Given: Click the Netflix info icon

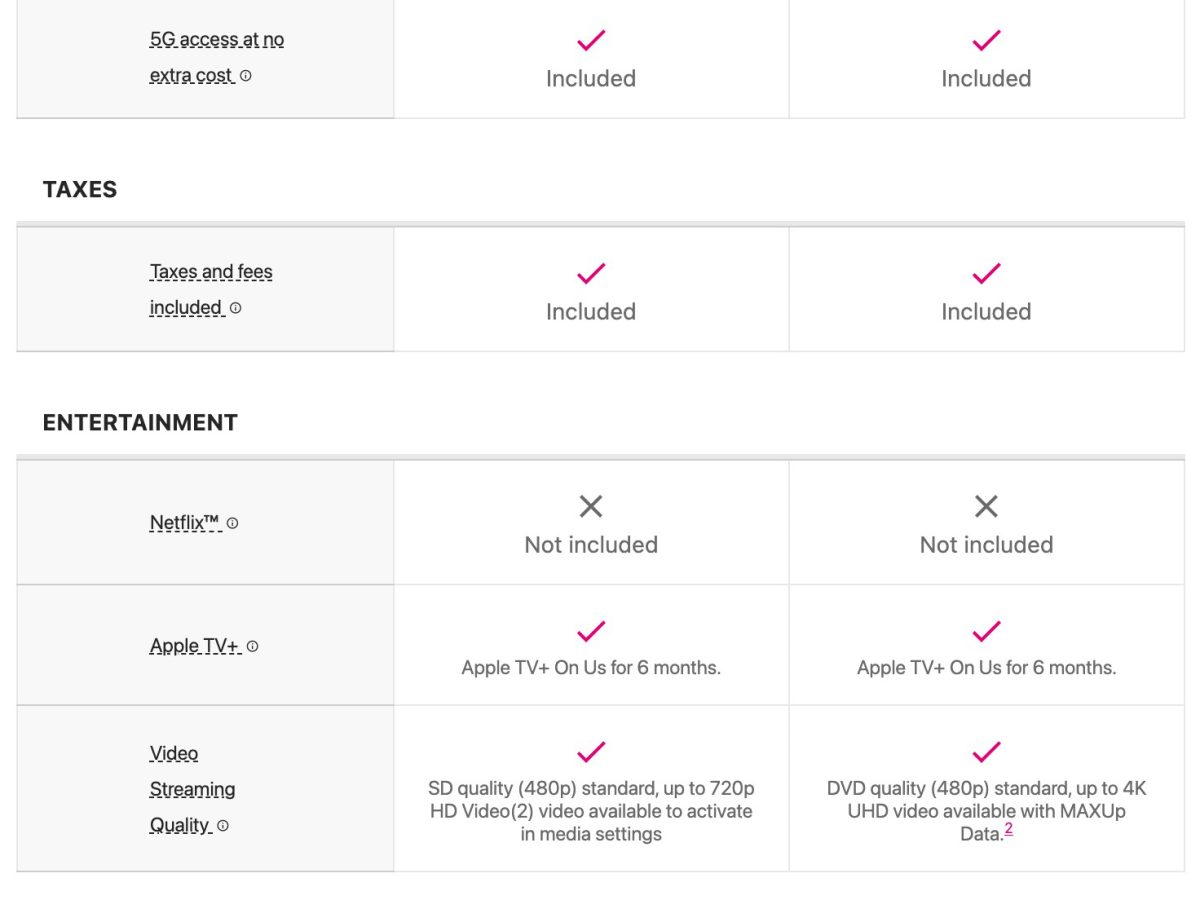Looking at the screenshot, I should point(233,523).
